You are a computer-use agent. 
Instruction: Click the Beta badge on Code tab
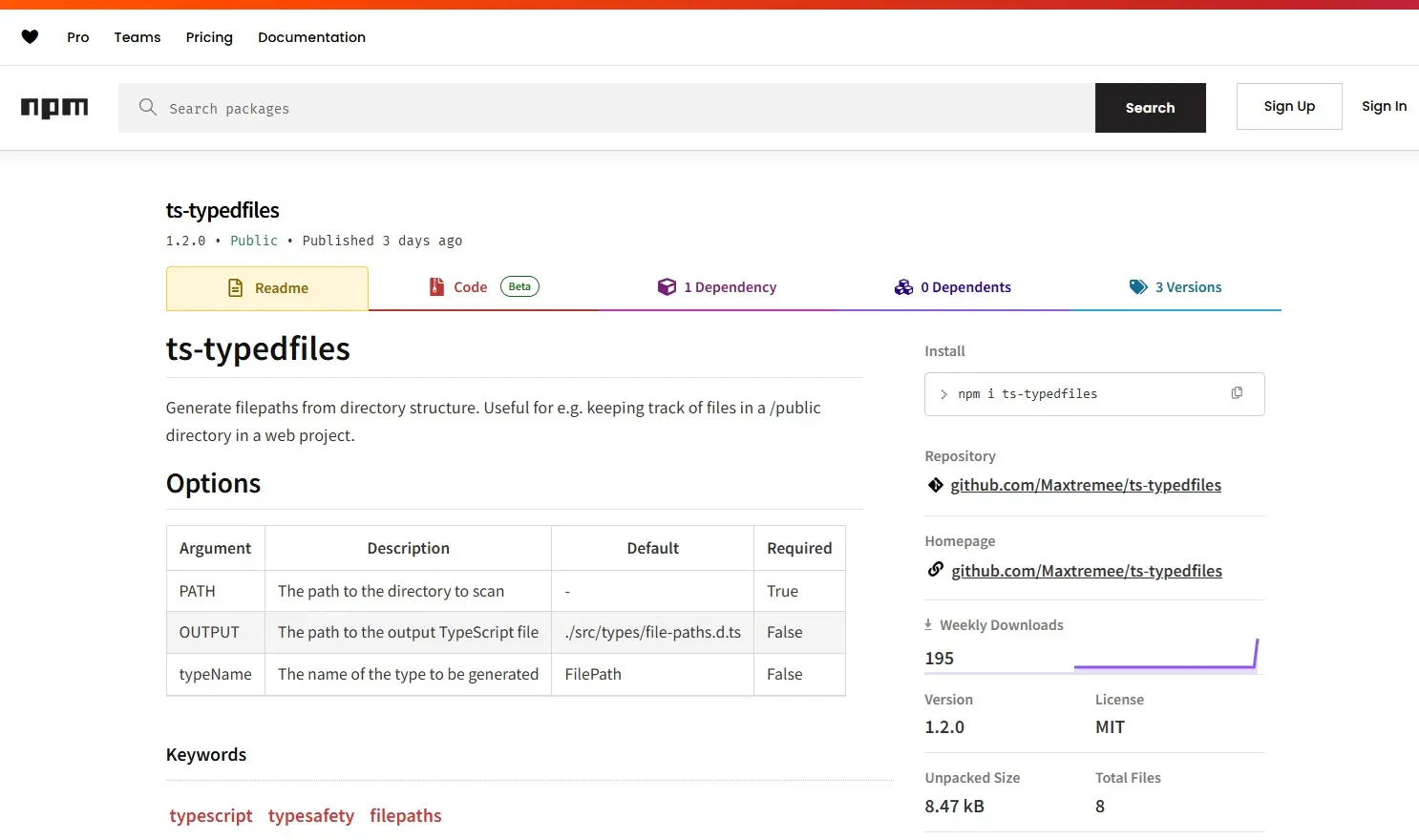[519, 286]
